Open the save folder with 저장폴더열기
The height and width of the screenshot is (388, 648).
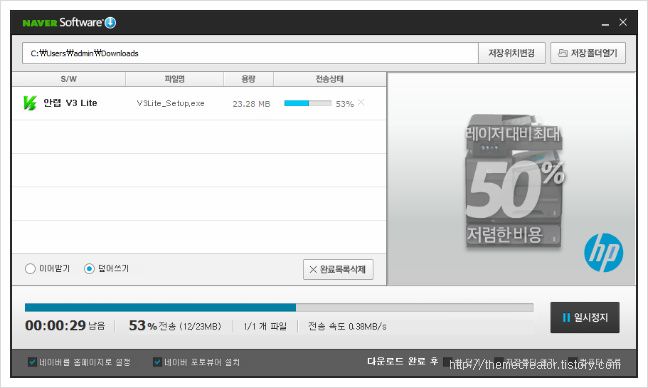pyautogui.click(x=588, y=53)
